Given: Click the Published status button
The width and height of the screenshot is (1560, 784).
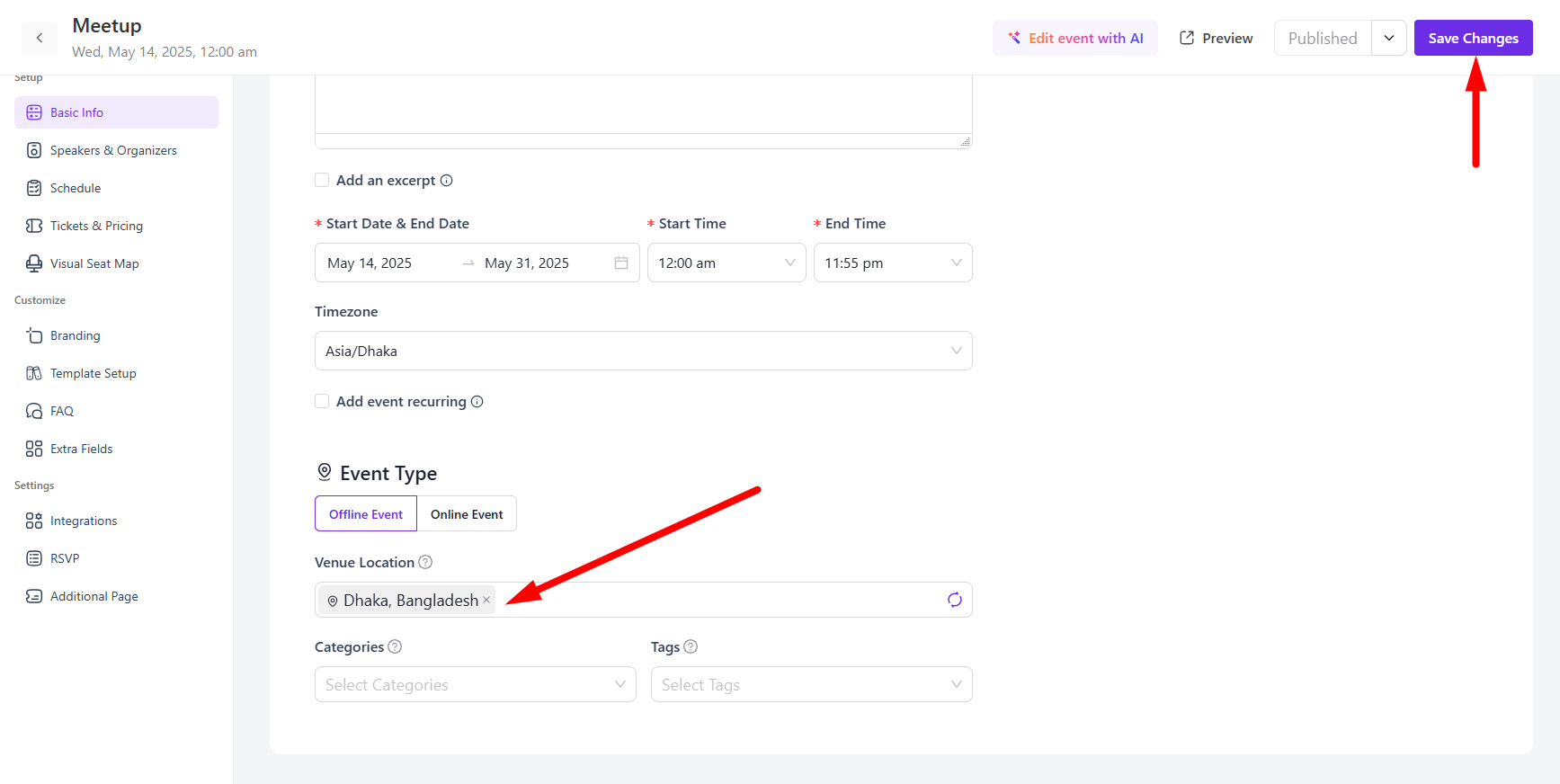Looking at the screenshot, I should coord(1323,38).
